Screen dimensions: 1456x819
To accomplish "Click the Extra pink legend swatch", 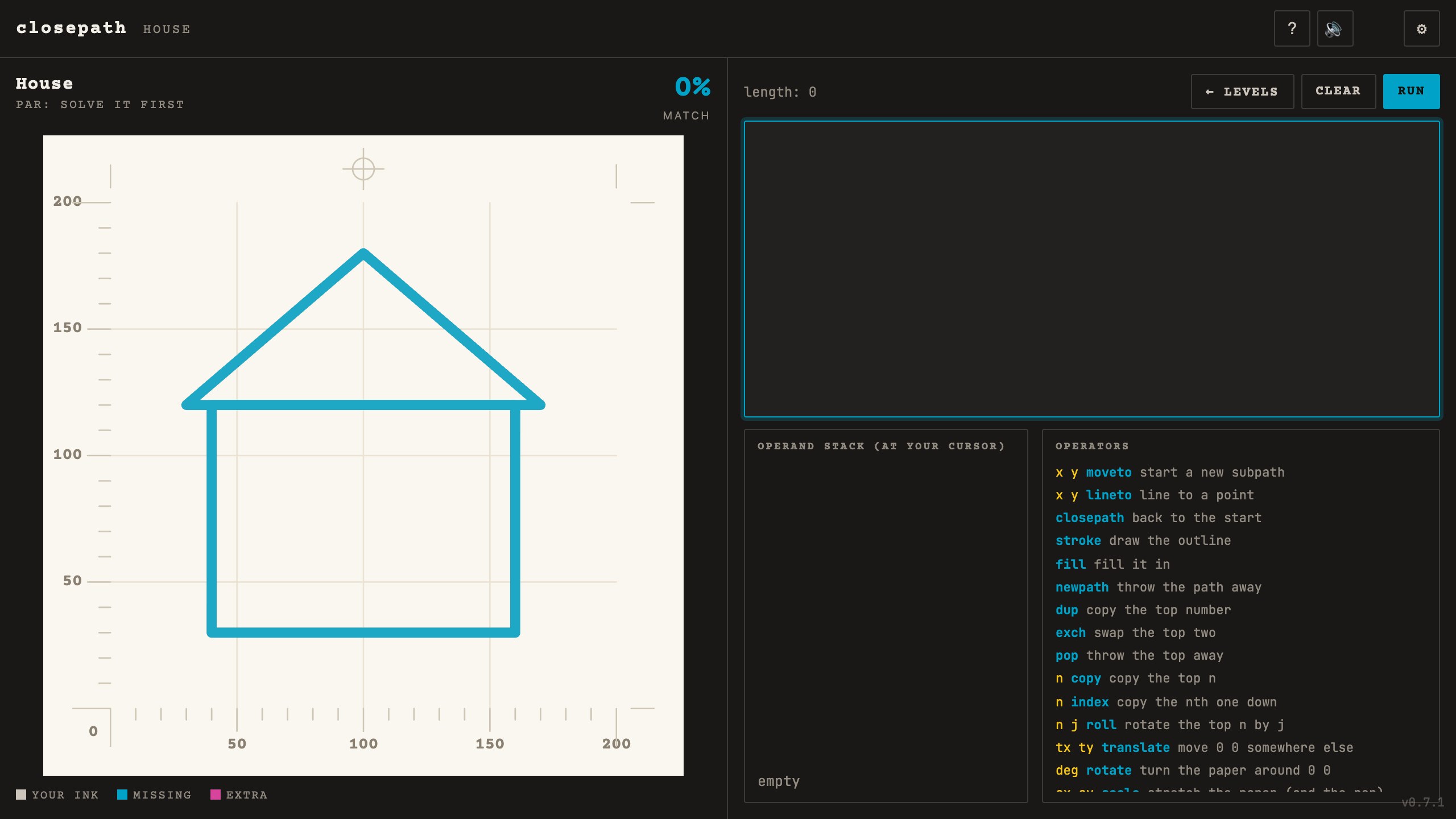I will click(x=216, y=795).
